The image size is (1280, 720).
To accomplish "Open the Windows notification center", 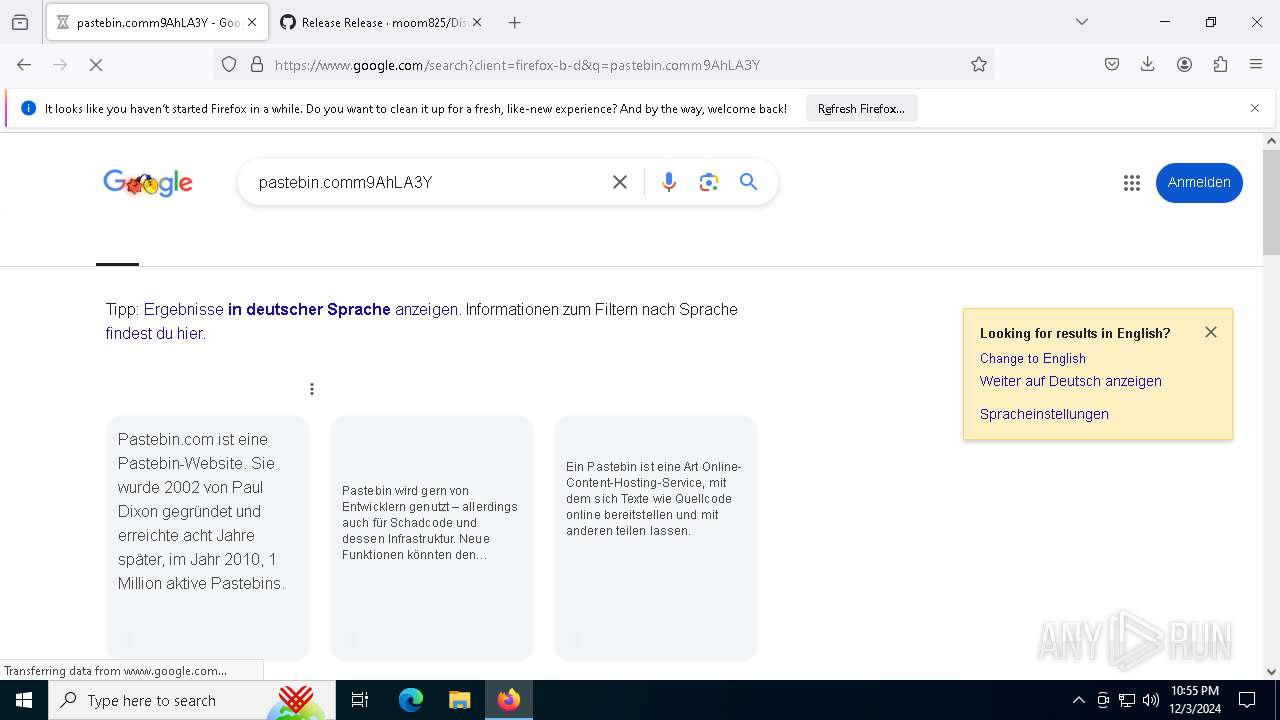I will [x=1247, y=700].
